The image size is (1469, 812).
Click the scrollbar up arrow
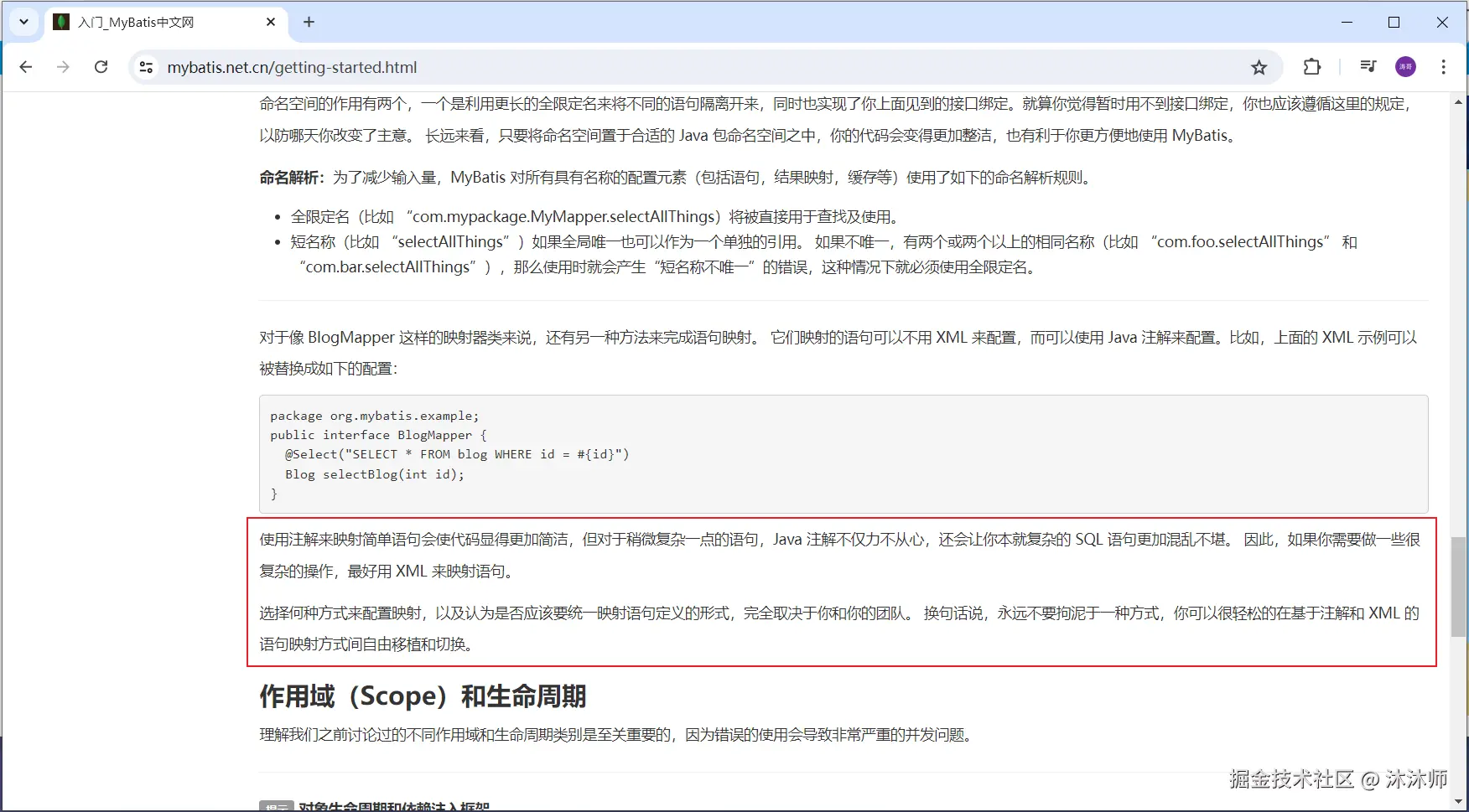point(1458,102)
